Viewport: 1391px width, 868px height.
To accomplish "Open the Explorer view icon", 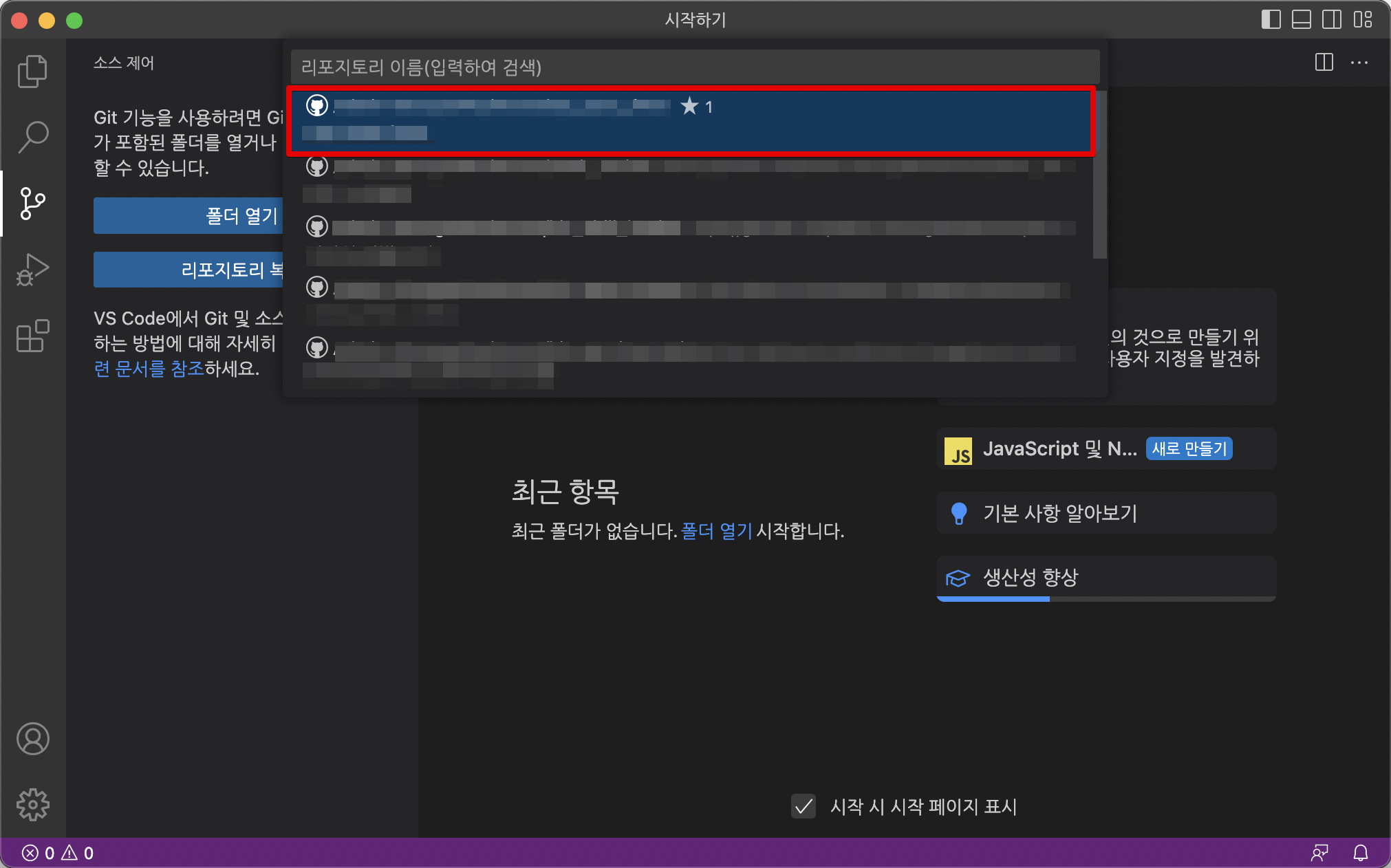I will point(32,72).
